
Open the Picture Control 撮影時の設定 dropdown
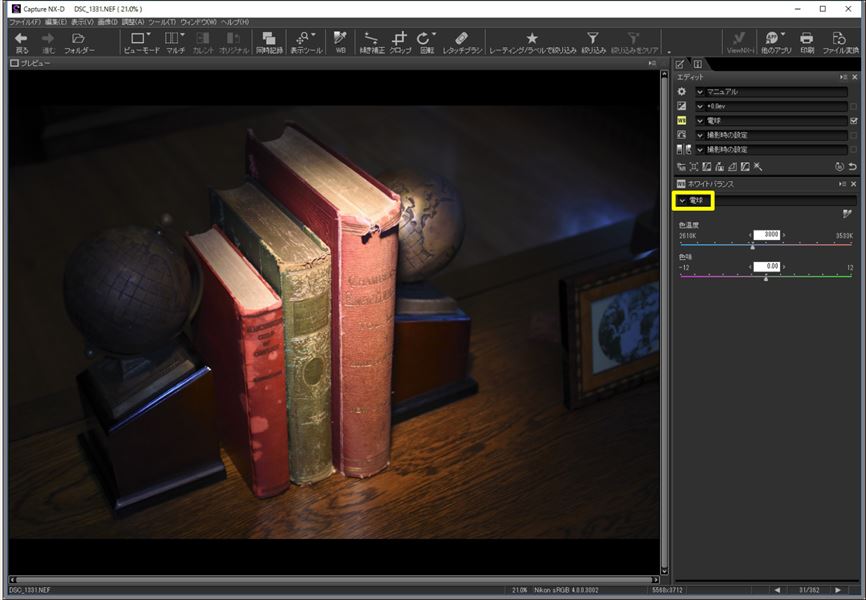click(771, 135)
